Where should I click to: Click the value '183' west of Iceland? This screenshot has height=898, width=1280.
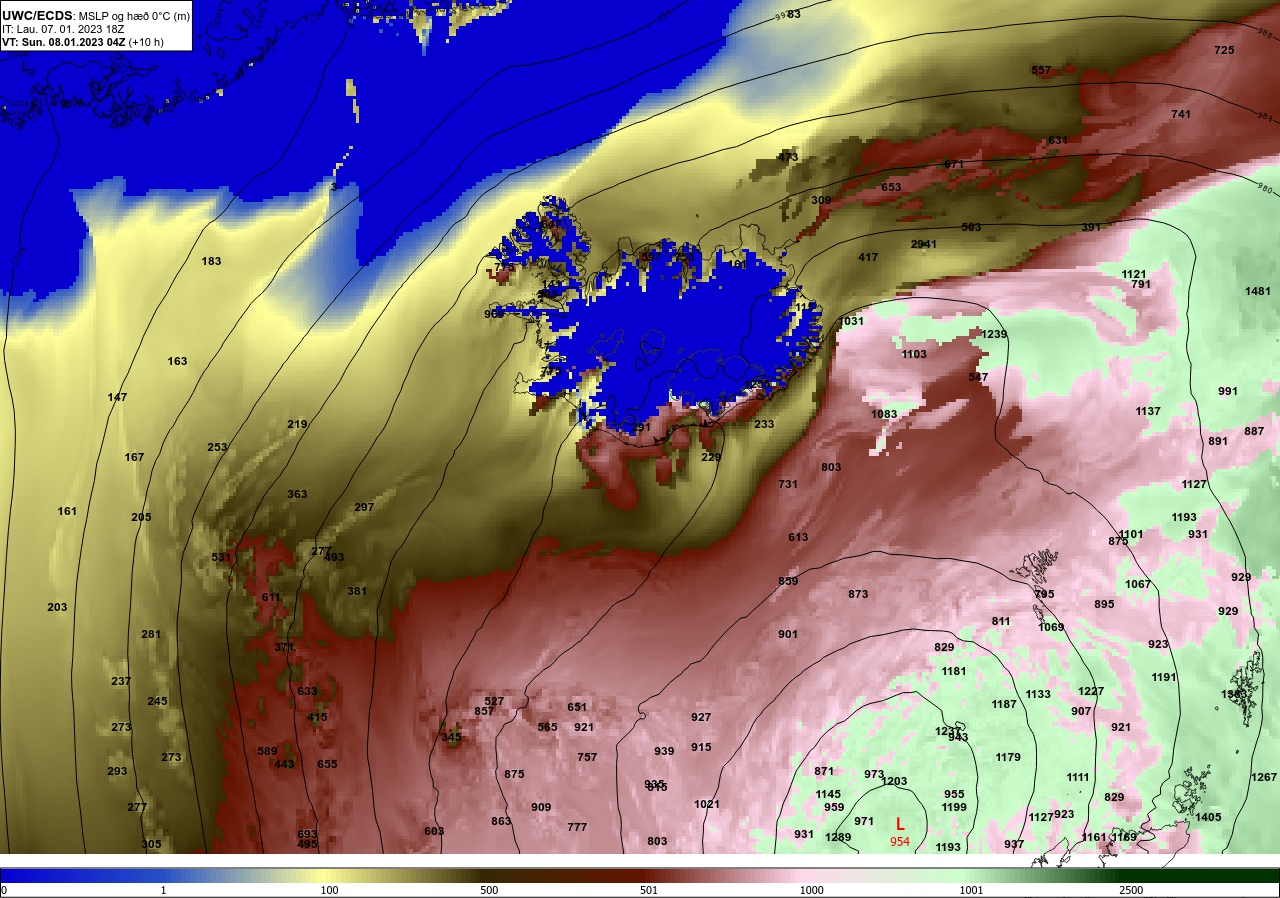click(211, 261)
